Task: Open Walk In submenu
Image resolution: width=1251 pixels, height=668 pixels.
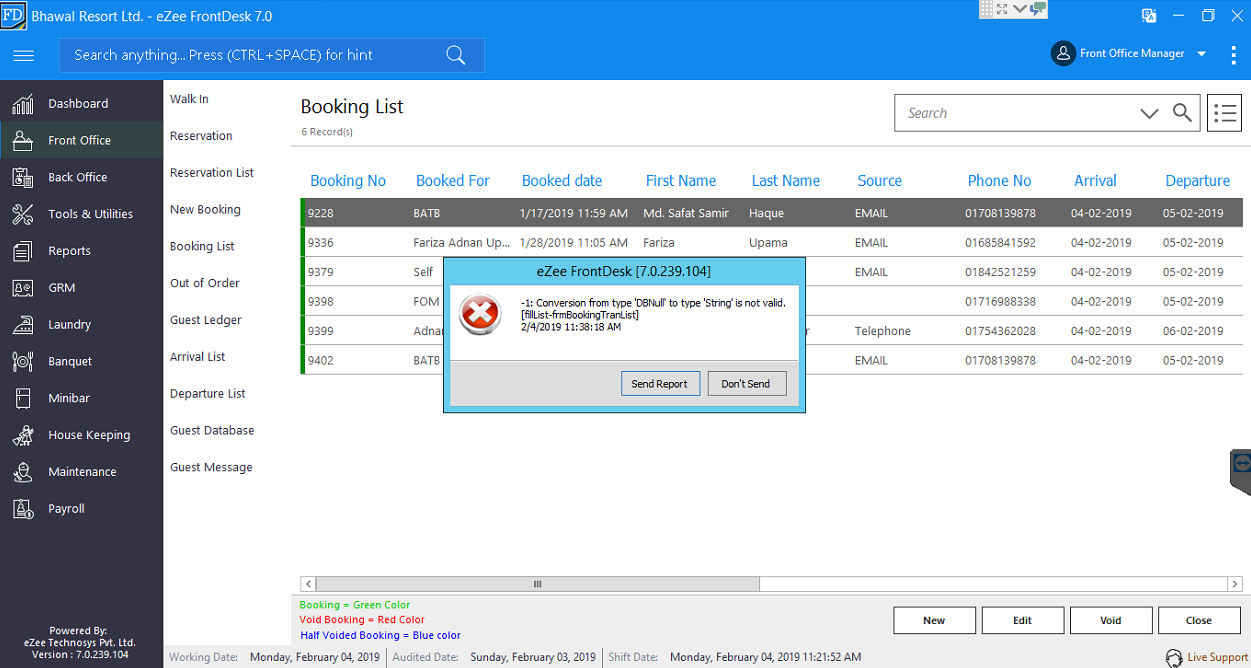Action: [189, 99]
